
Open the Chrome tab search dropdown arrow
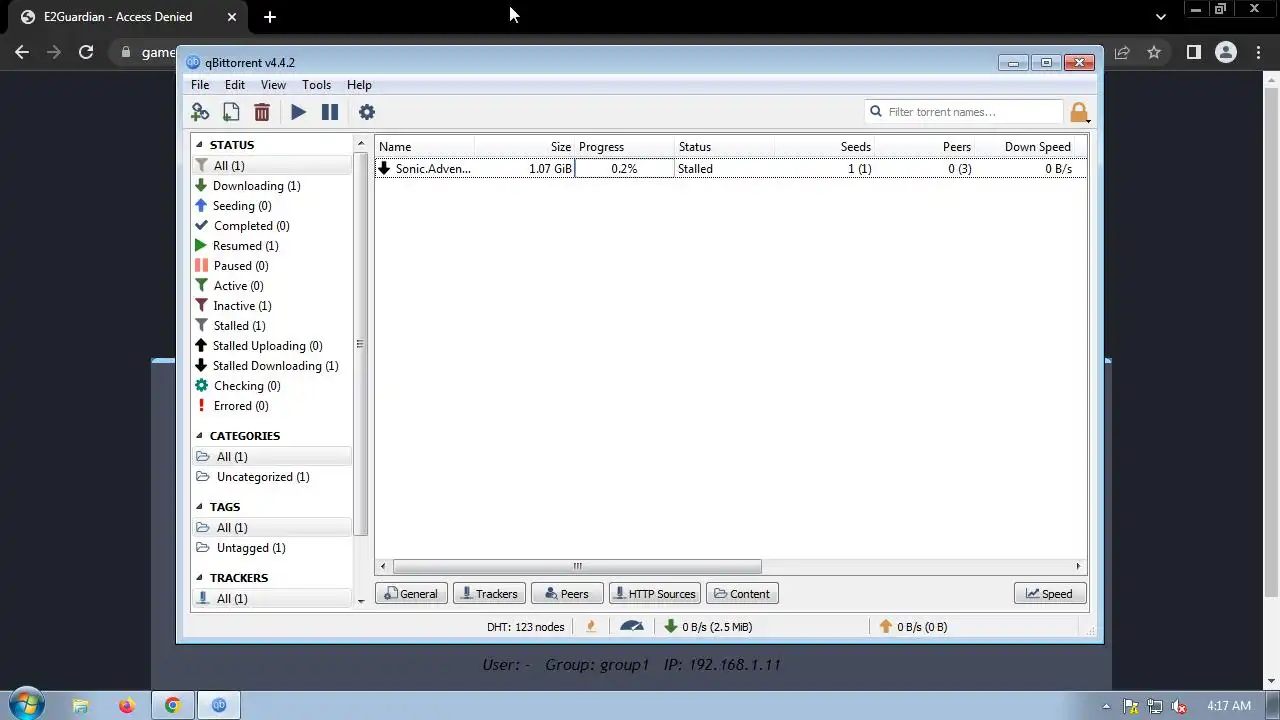pyautogui.click(x=1160, y=16)
